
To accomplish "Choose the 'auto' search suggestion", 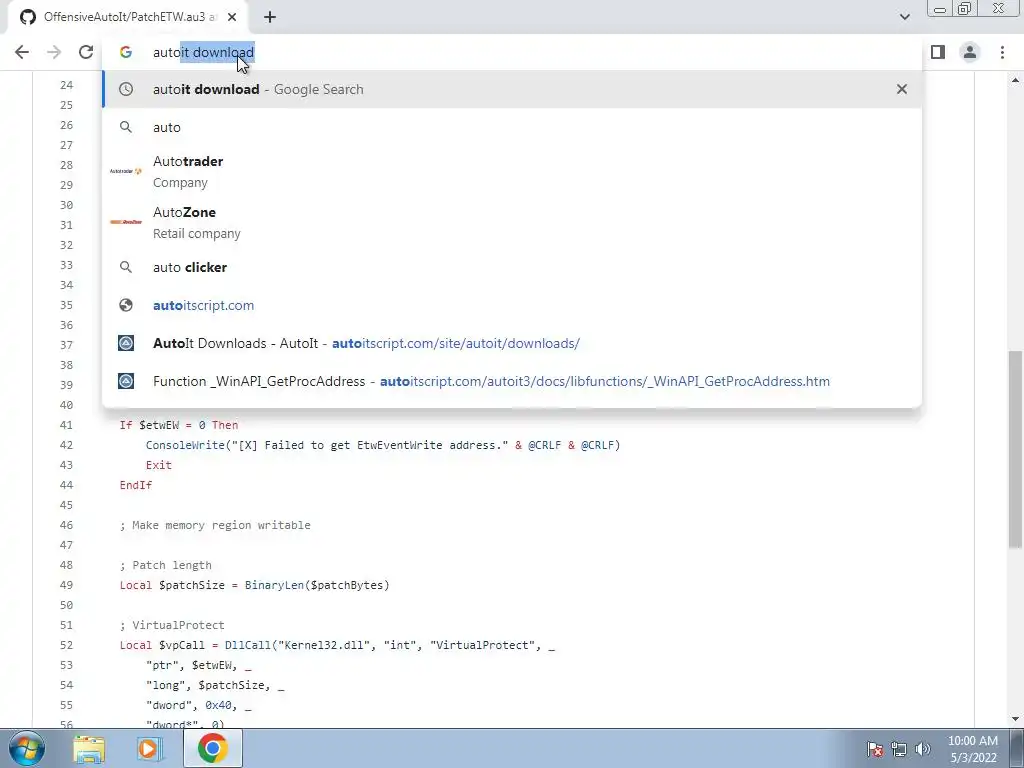I will click(x=512, y=127).
